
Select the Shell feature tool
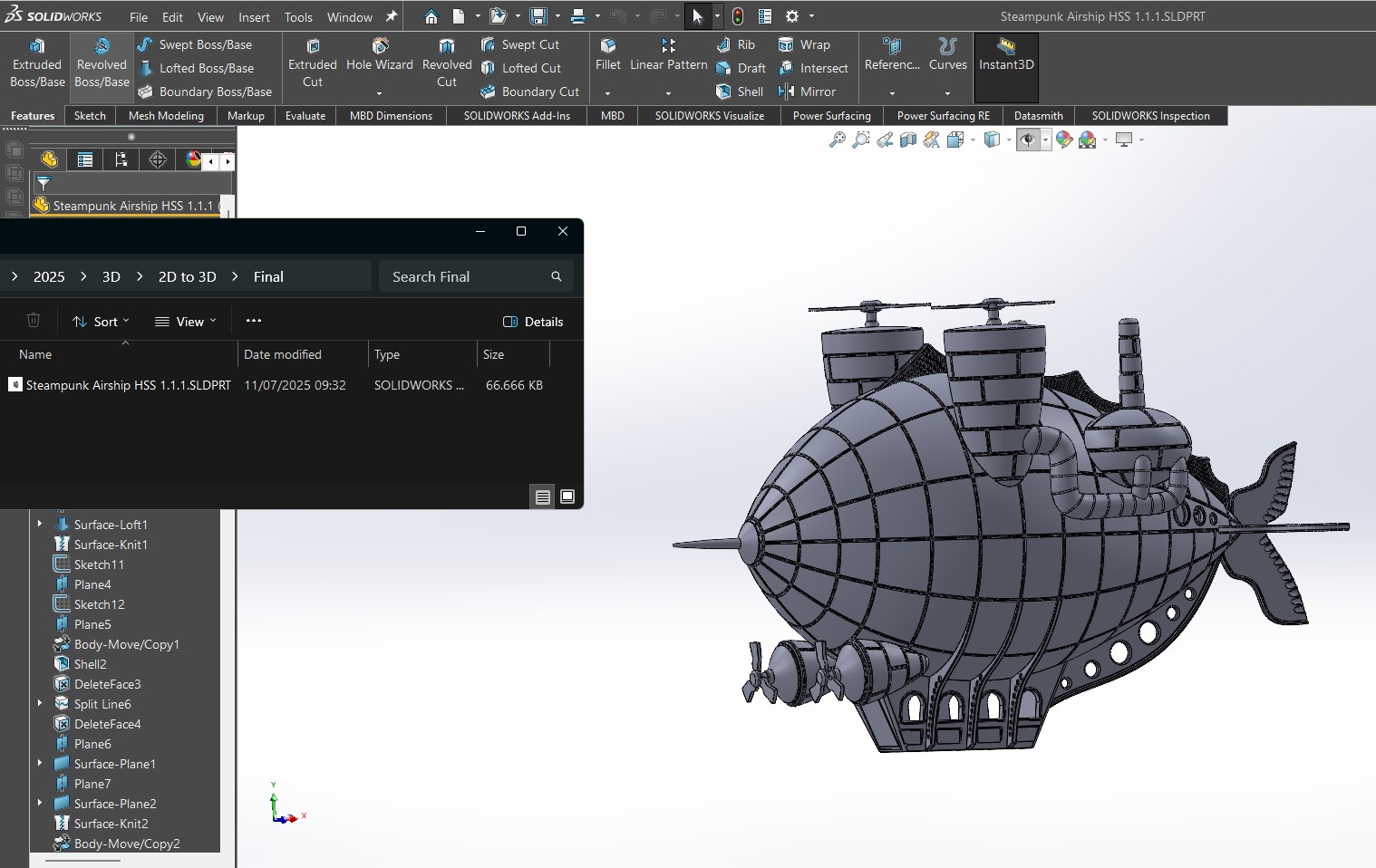[x=740, y=92]
